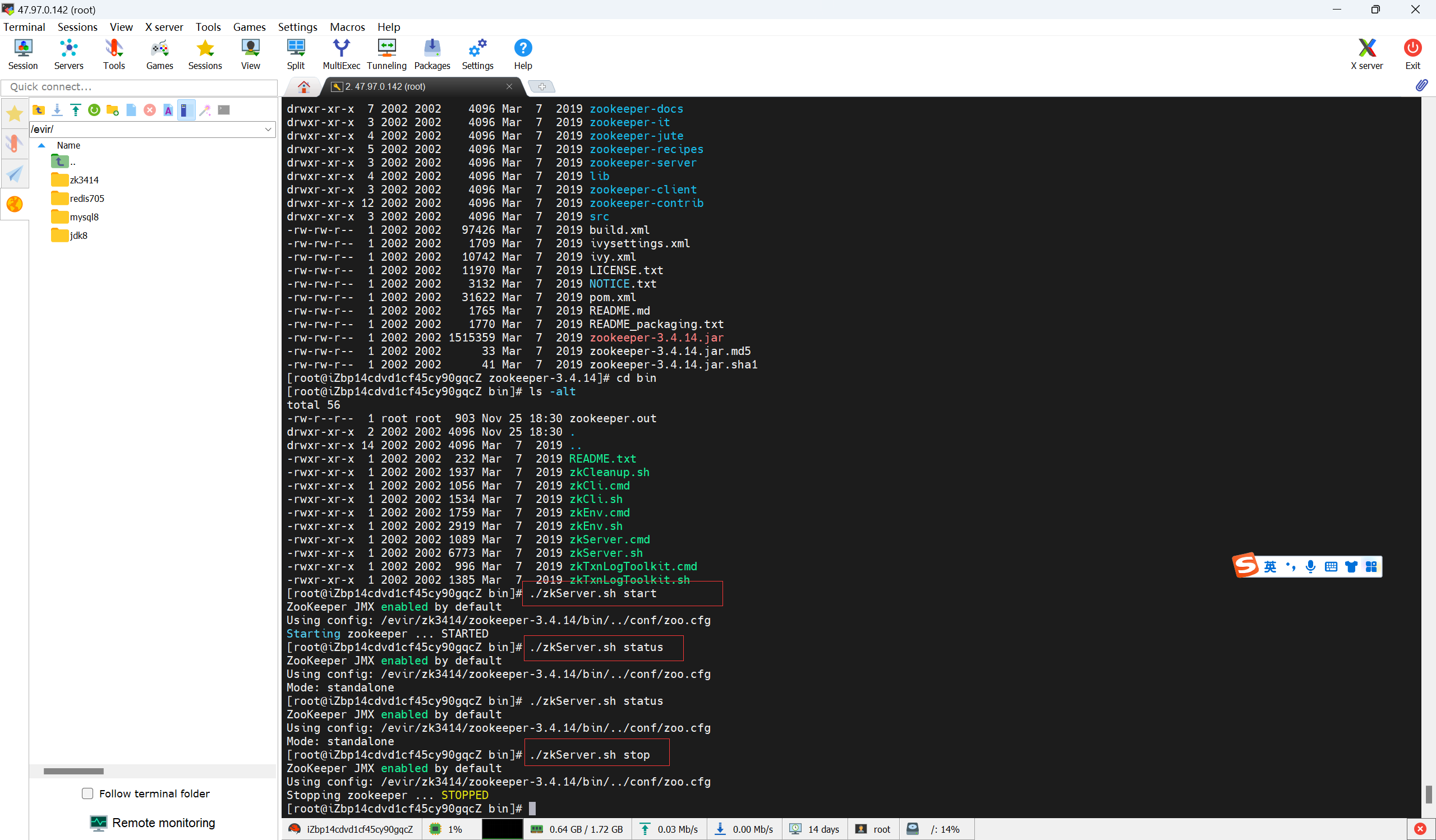Click the MultiExec toolbar icon
The height and width of the screenshot is (840, 1436).
(x=340, y=54)
